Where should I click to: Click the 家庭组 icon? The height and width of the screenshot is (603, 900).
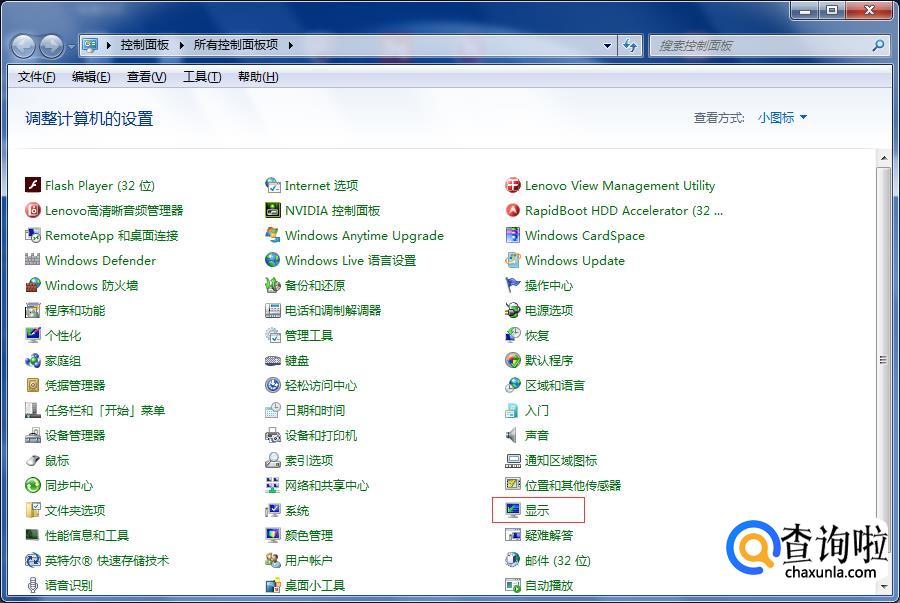coord(33,360)
